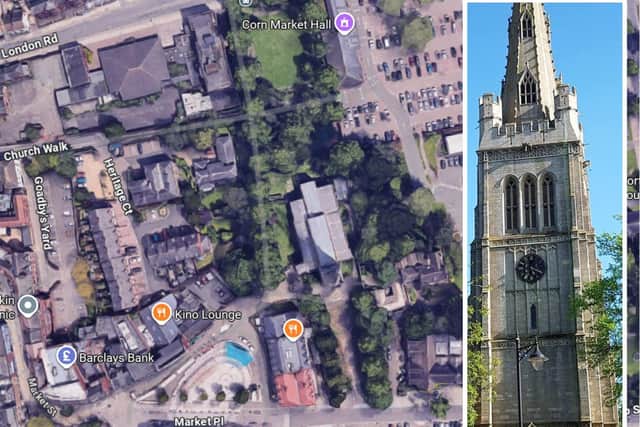The width and height of the screenshot is (640, 427).
Task: Click the Corn Market Hall label
Action: tap(286, 25)
